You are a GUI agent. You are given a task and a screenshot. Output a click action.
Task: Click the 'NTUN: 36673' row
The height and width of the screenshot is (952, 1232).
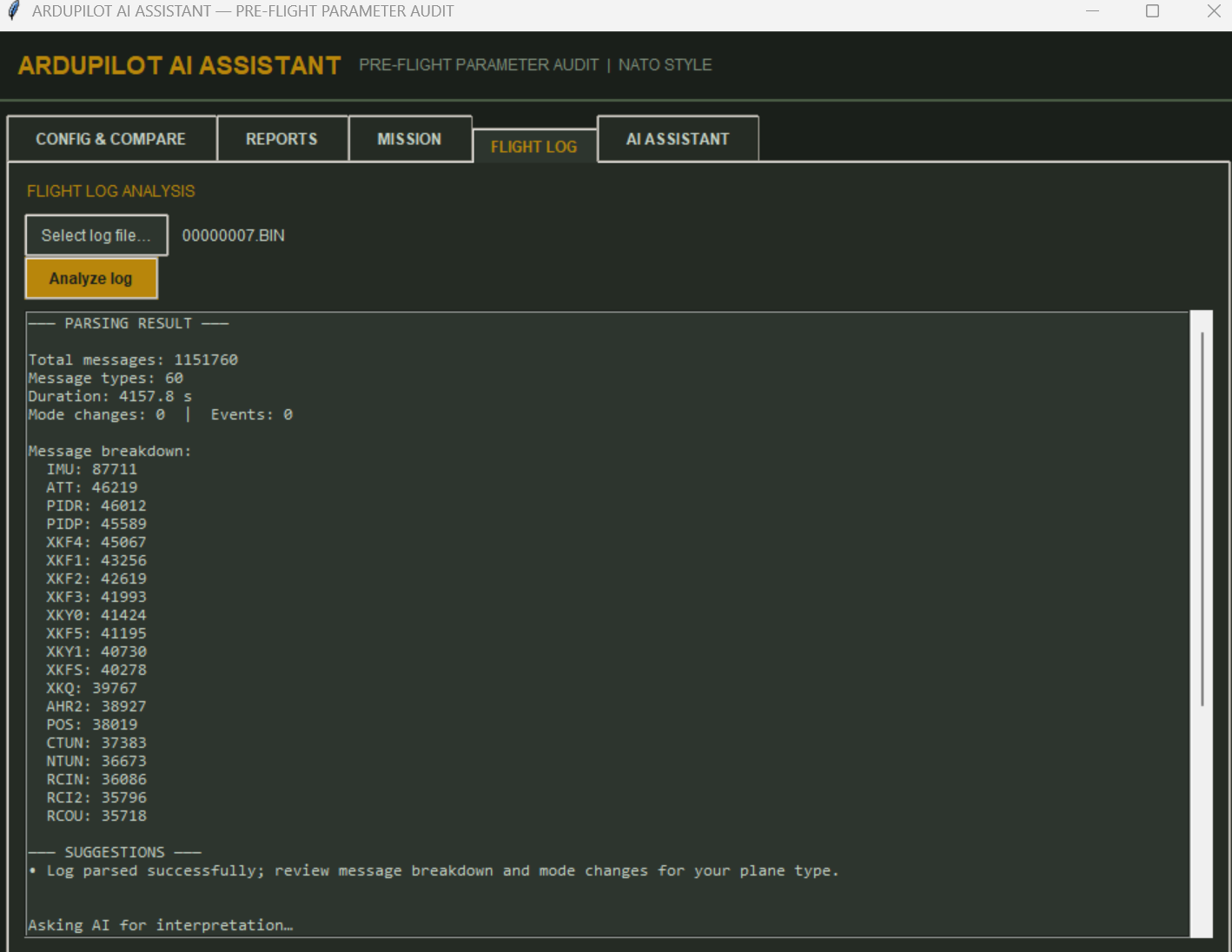(x=96, y=761)
